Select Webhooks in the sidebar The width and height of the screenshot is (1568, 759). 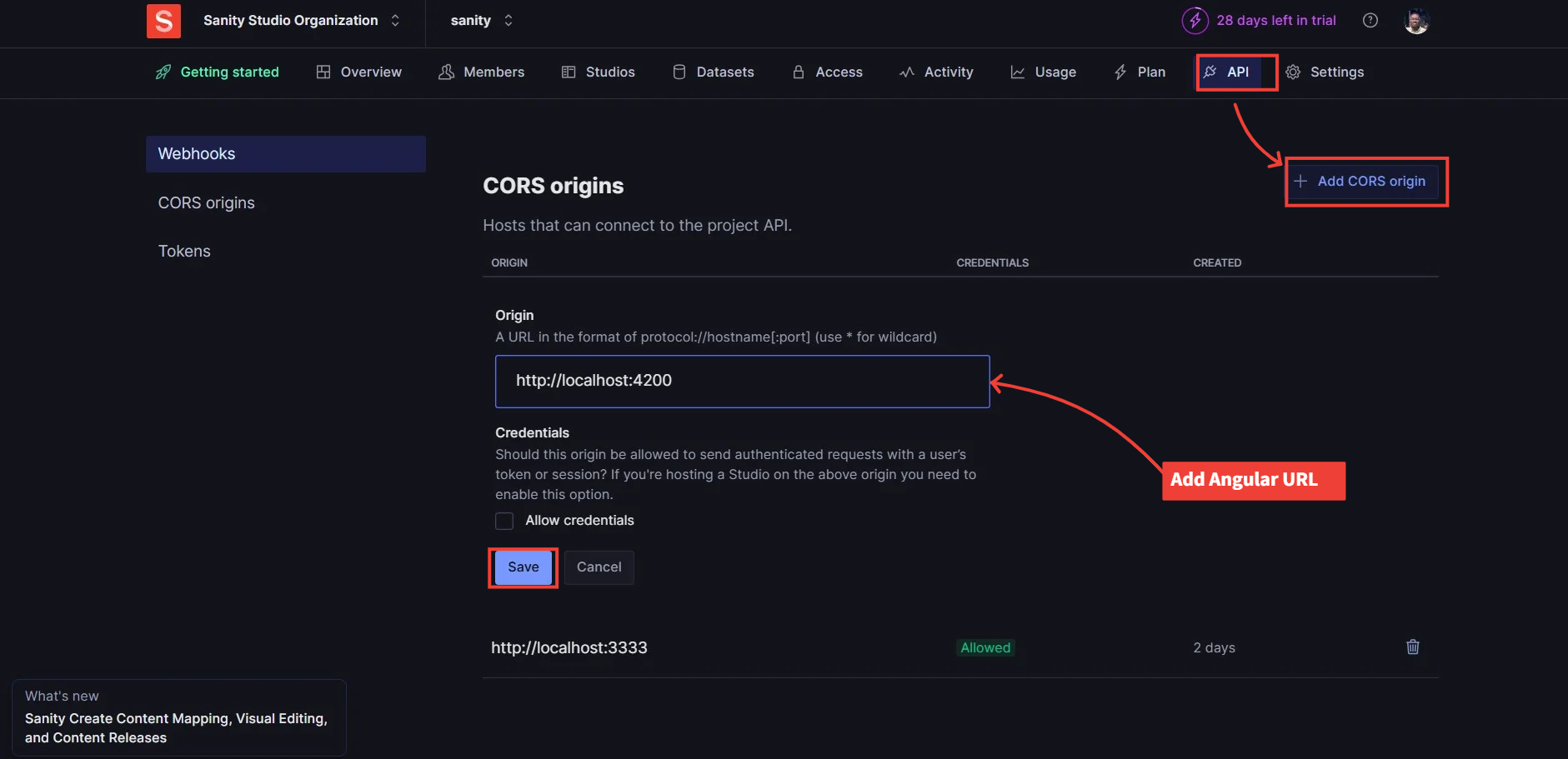click(286, 154)
